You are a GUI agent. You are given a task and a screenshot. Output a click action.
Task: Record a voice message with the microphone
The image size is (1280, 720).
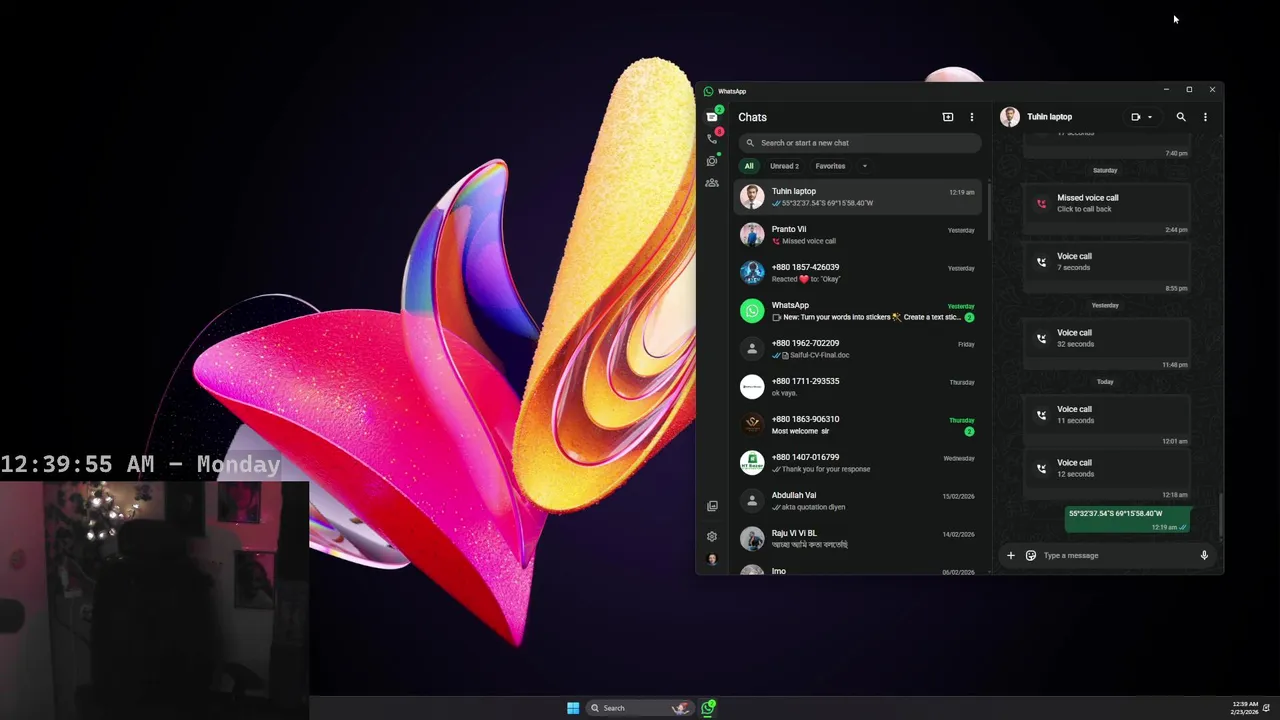point(1204,555)
